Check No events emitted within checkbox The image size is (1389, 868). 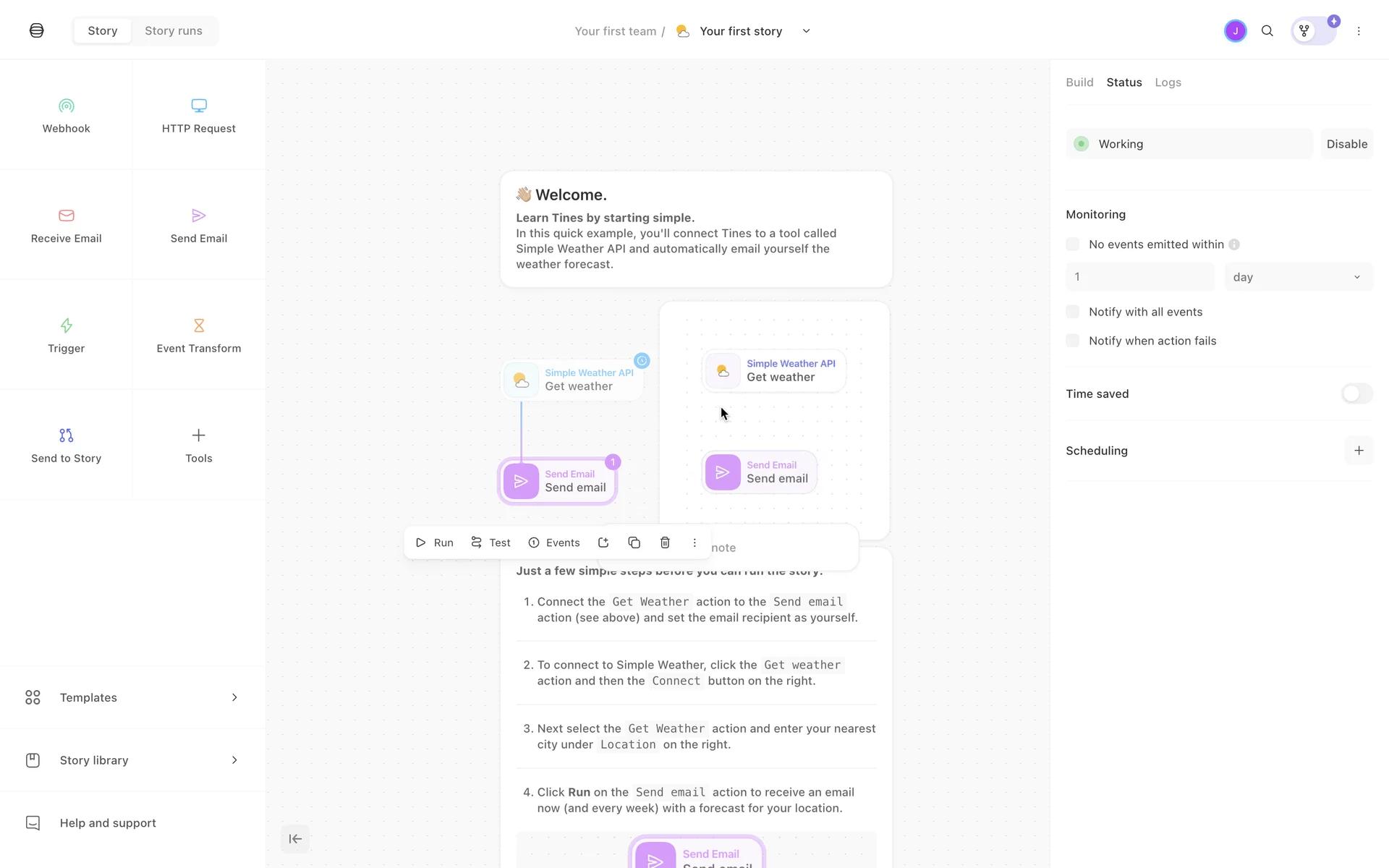[x=1073, y=244]
